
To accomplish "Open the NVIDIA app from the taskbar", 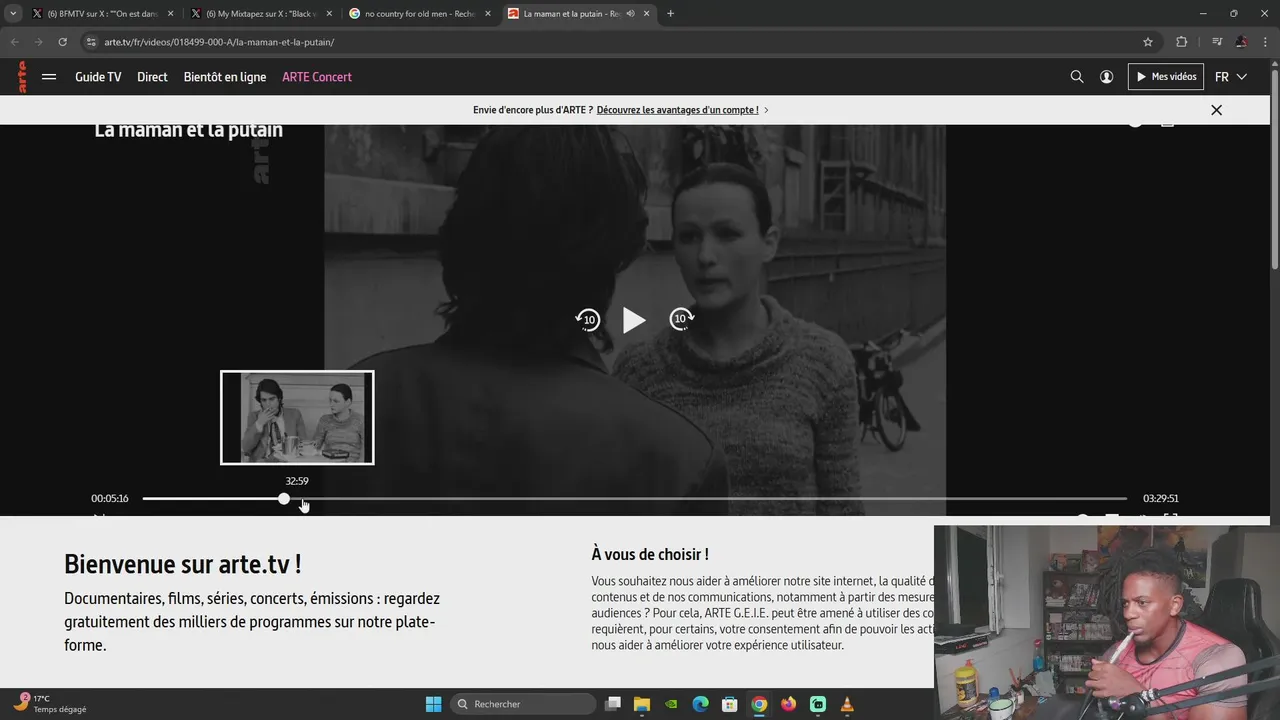I will pyautogui.click(x=671, y=704).
